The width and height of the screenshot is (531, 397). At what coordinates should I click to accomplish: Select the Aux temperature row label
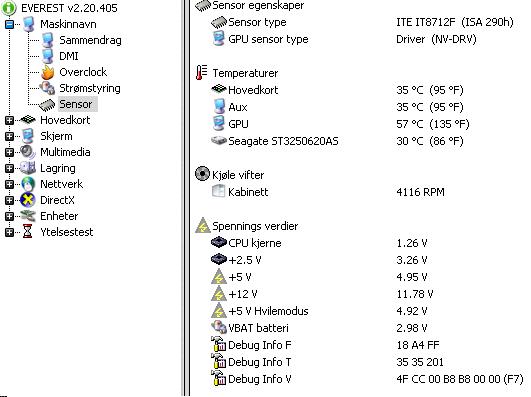(x=238, y=107)
